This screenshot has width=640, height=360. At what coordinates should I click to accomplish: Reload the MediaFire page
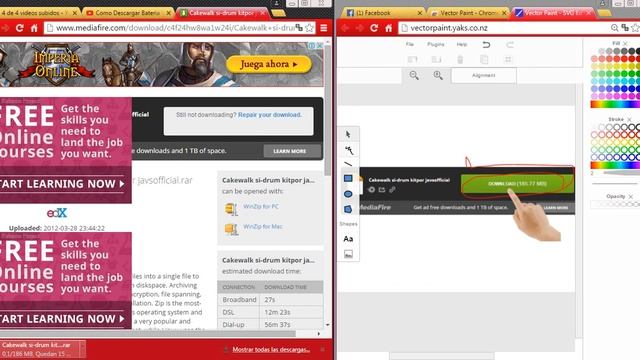pos(19,28)
